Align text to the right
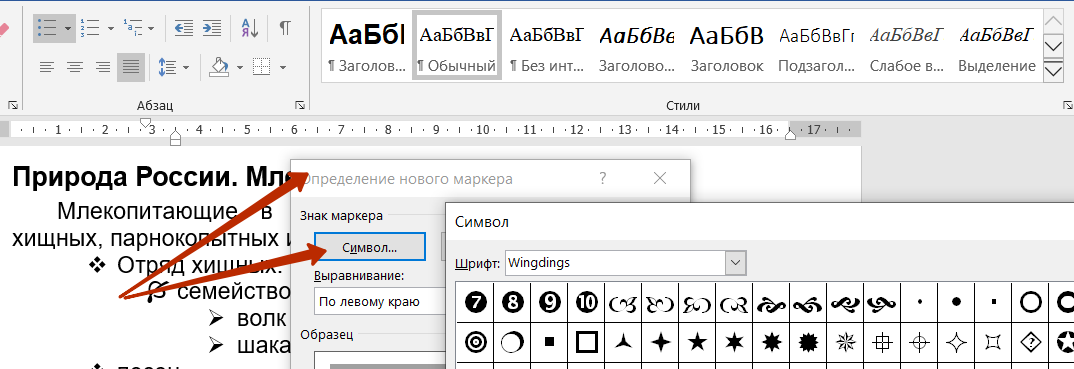Viewport: 1074px width, 369px height. click(x=103, y=67)
